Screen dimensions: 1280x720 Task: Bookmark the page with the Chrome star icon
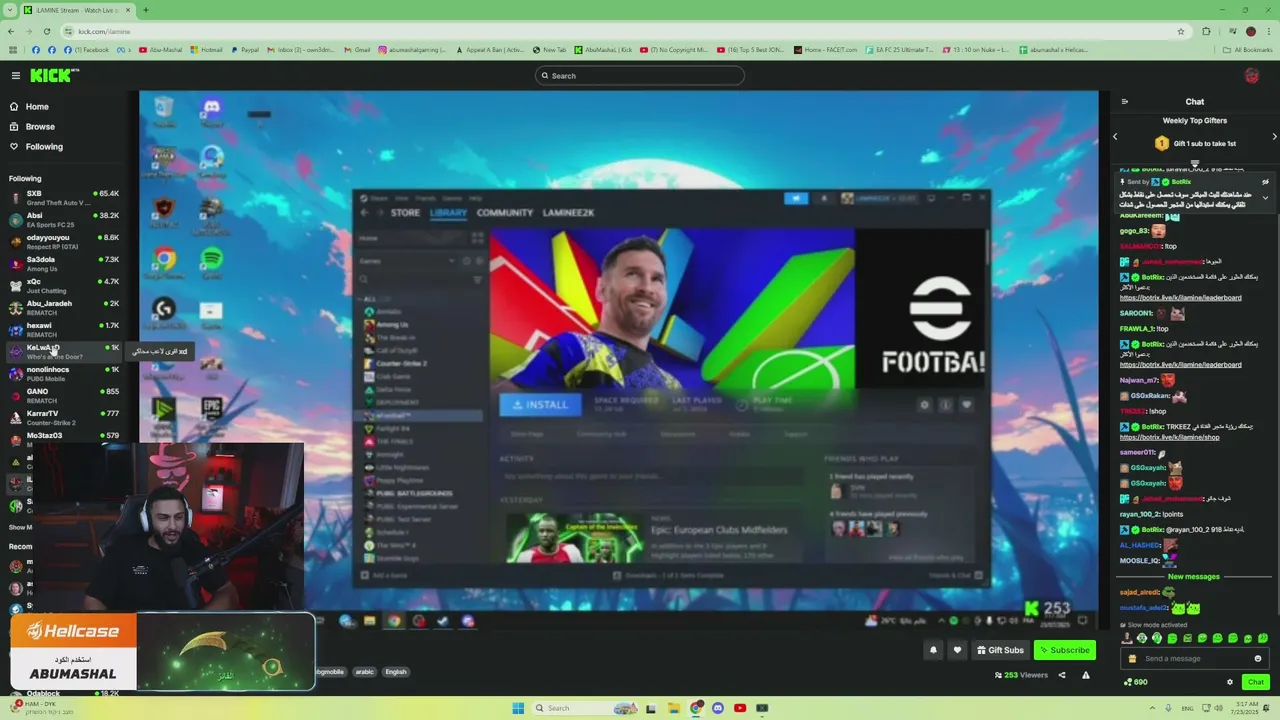[x=1181, y=31]
